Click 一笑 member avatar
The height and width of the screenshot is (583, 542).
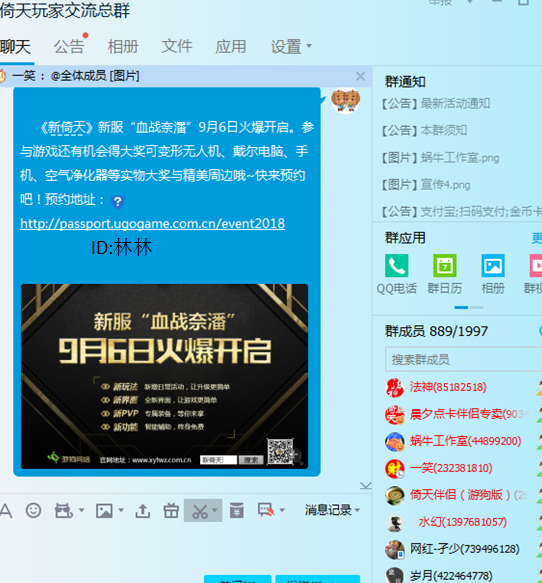(395, 468)
